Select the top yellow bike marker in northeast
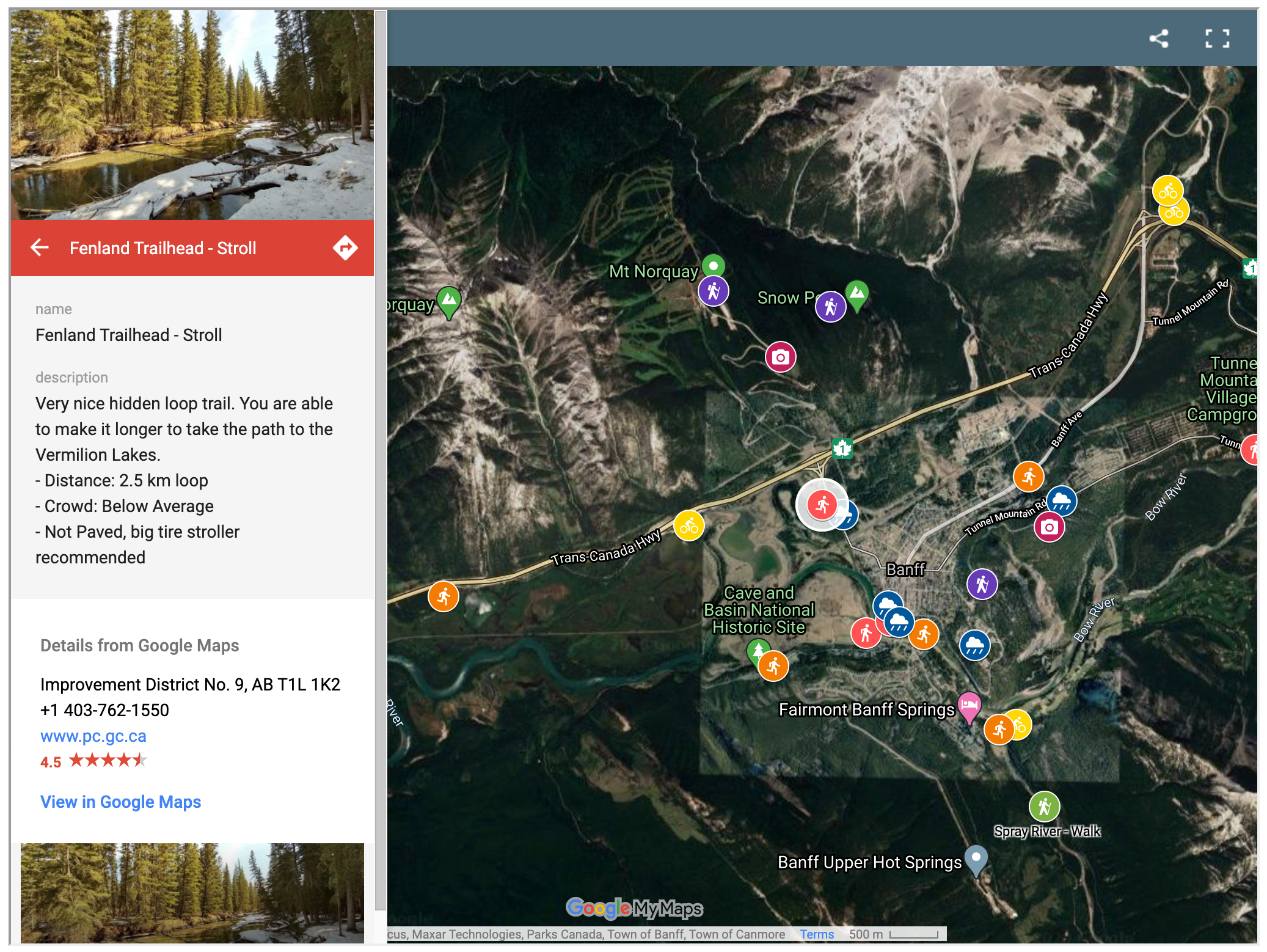1267x952 pixels. (1167, 191)
